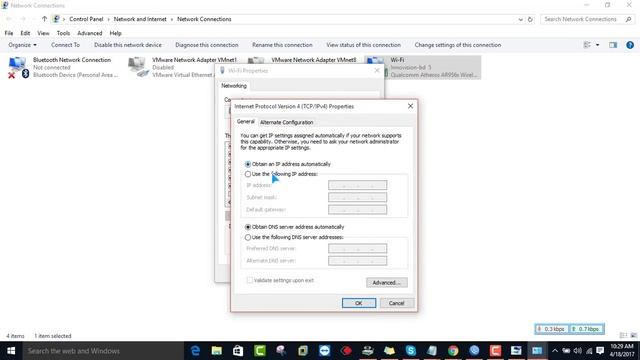Image resolution: width=640 pixels, height=360 pixels.
Task: Switch to Alternate Configuration tab
Action: pyautogui.click(x=287, y=122)
